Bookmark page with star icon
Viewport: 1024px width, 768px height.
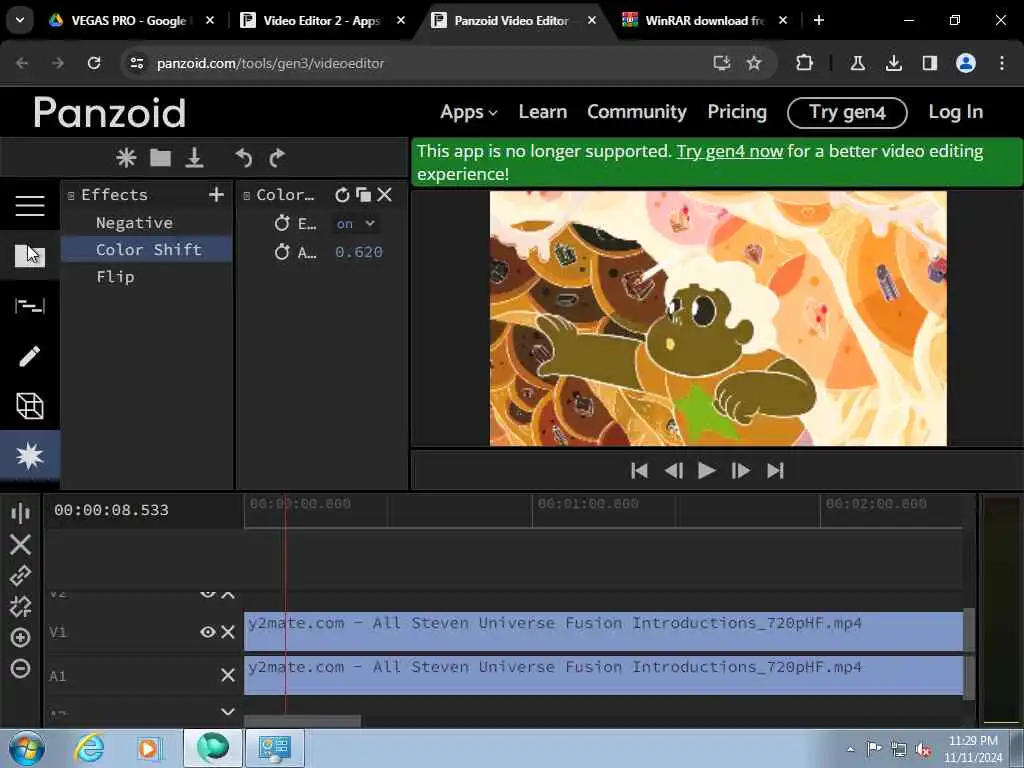click(754, 63)
